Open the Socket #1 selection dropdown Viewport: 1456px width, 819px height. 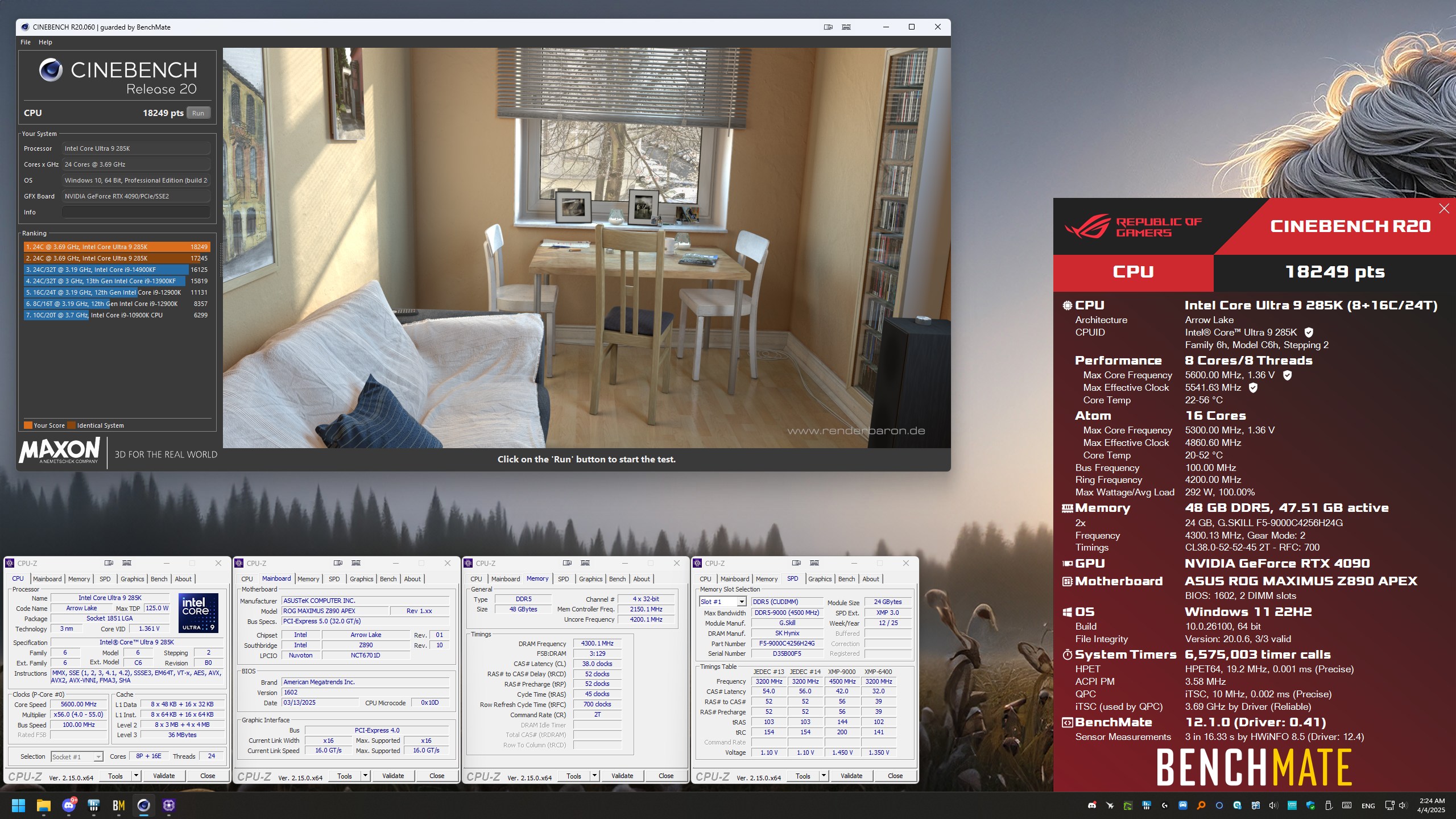click(x=77, y=757)
